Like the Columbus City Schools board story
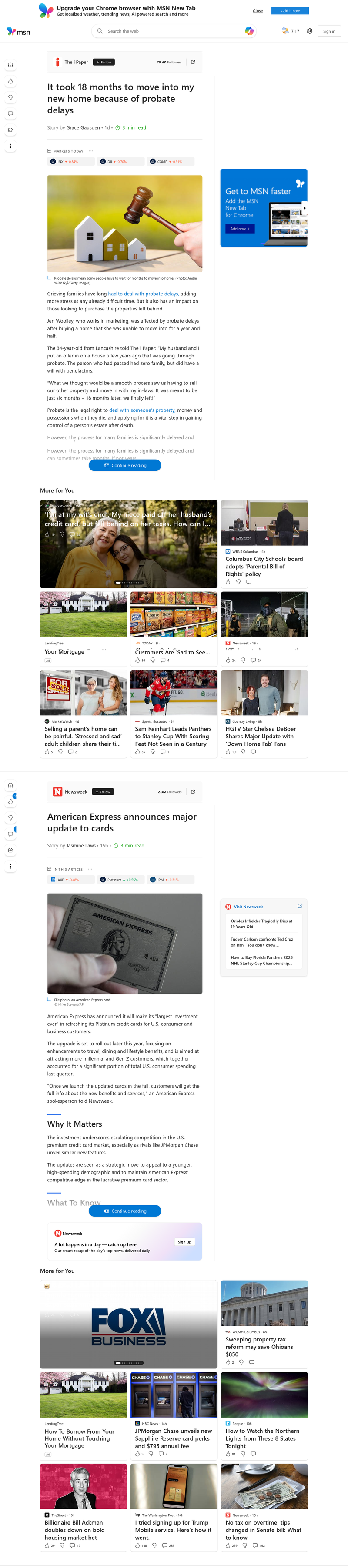The image size is (348, 1568). point(228,582)
